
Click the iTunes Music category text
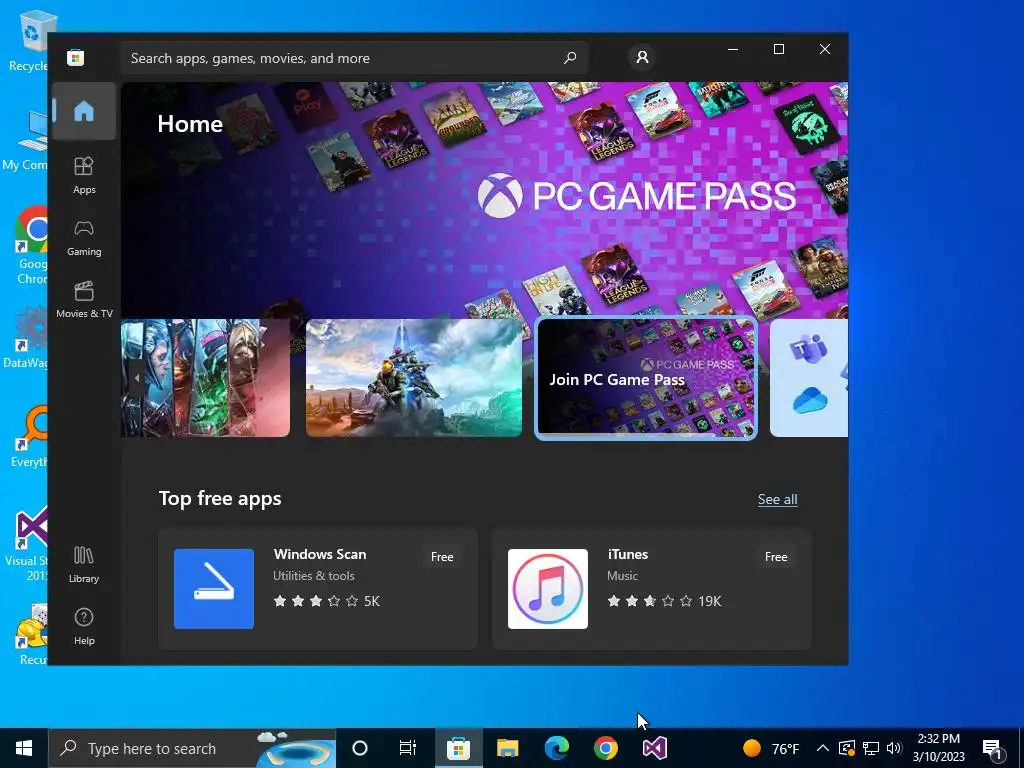622,576
